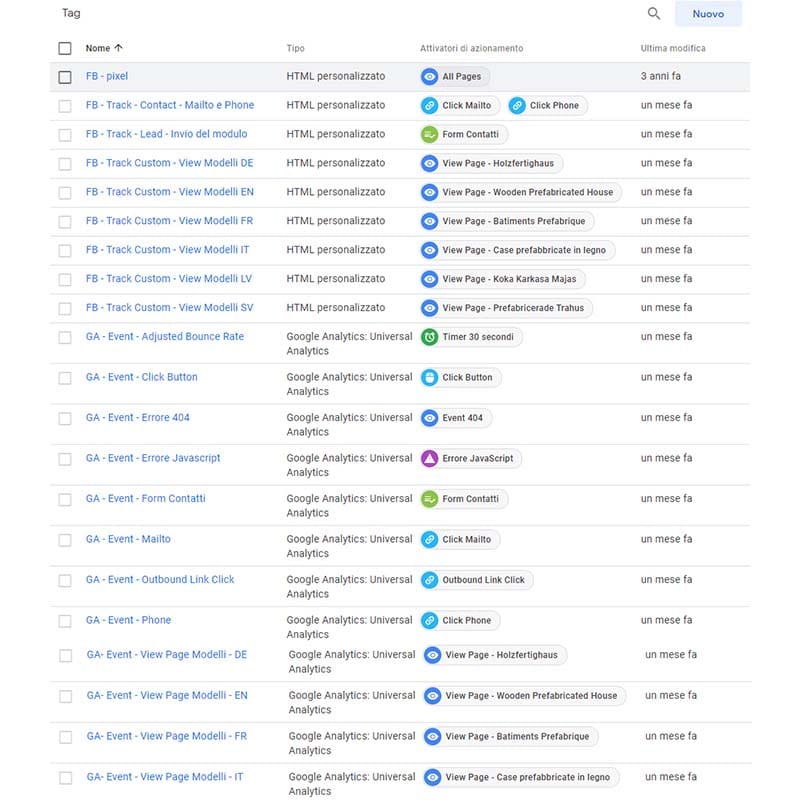The height and width of the screenshot is (800, 800).
Task: Tick checkbox for View Modelli DE tag
Action: (x=65, y=164)
